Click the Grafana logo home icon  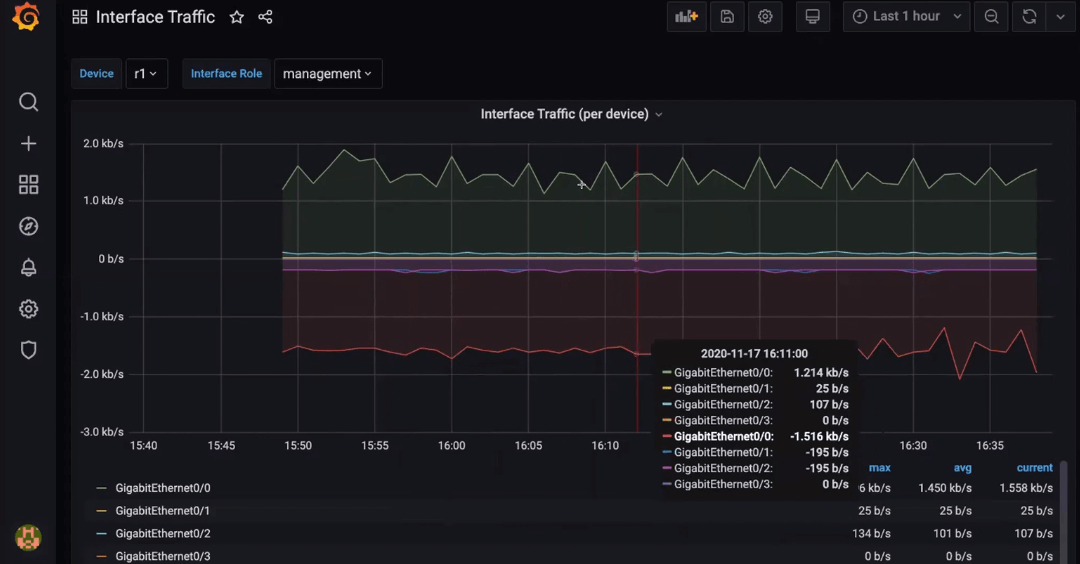27,17
